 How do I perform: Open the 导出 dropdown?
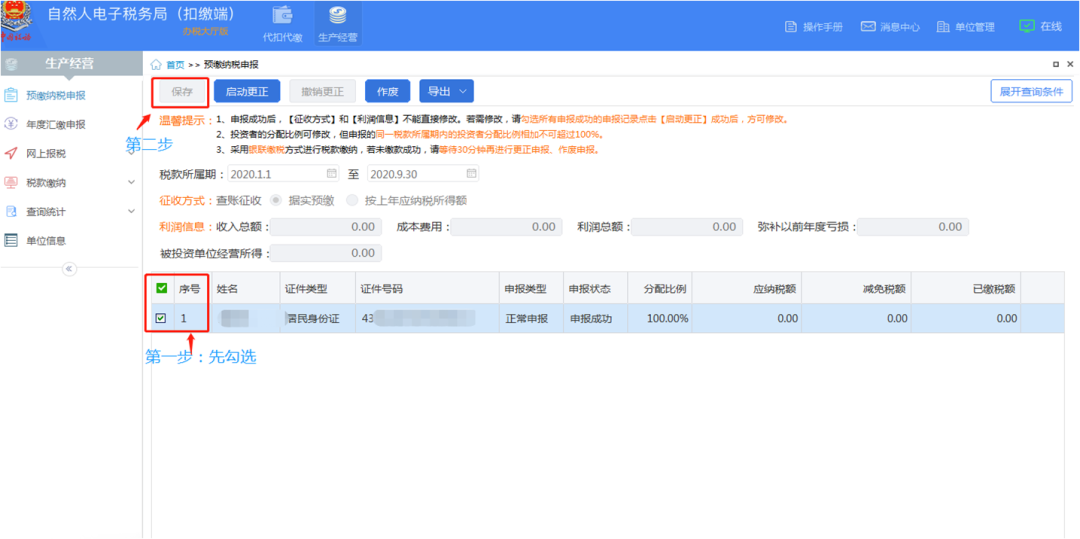(x=446, y=91)
